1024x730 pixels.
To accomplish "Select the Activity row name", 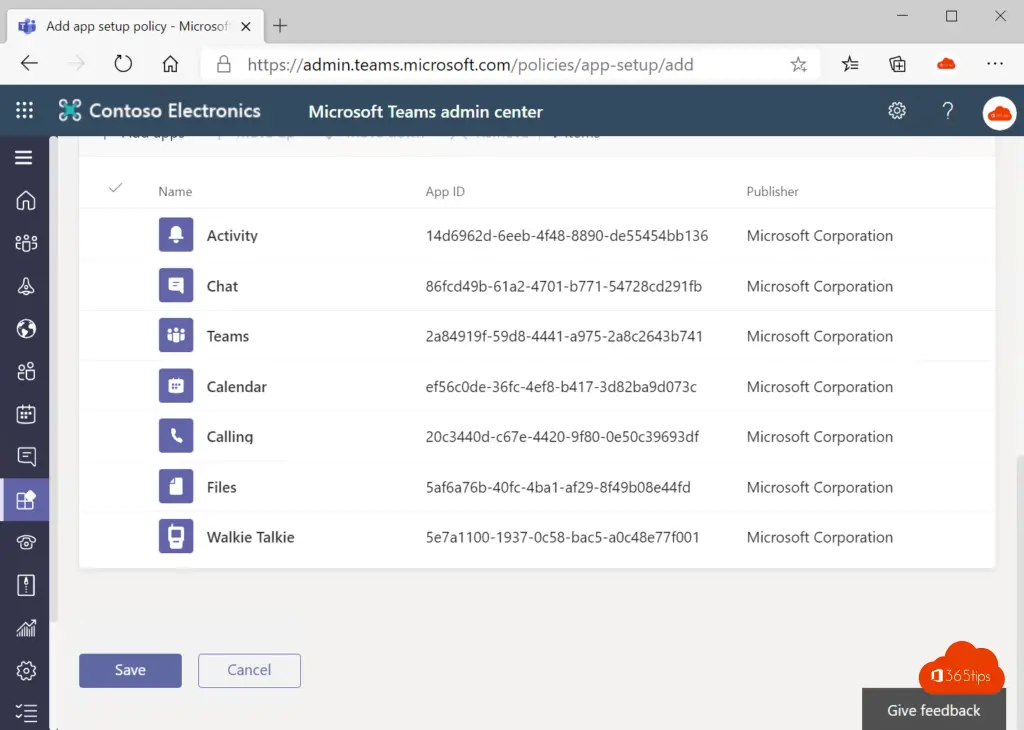I will 232,236.
